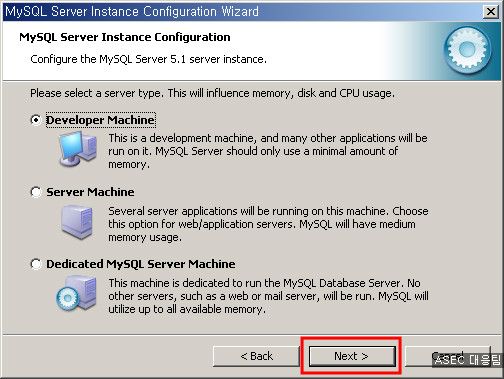The height and width of the screenshot is (379, 504).
Task: Click the 'MySQL Server Instance Configuration' heading
Action: click(x=125, y=37)
